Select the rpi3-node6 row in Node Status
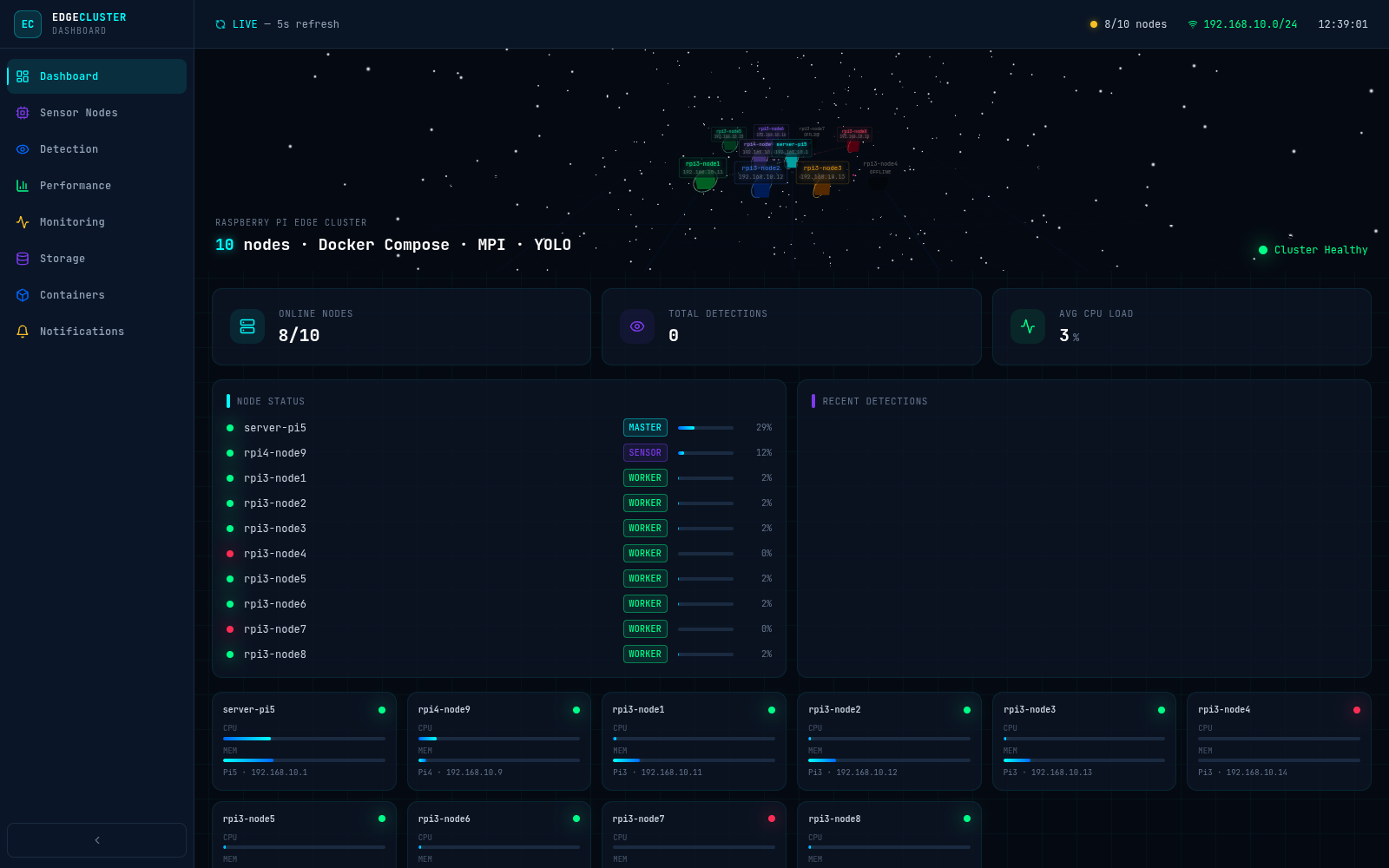The image size is (1389, 868). (x=499, y=604)
